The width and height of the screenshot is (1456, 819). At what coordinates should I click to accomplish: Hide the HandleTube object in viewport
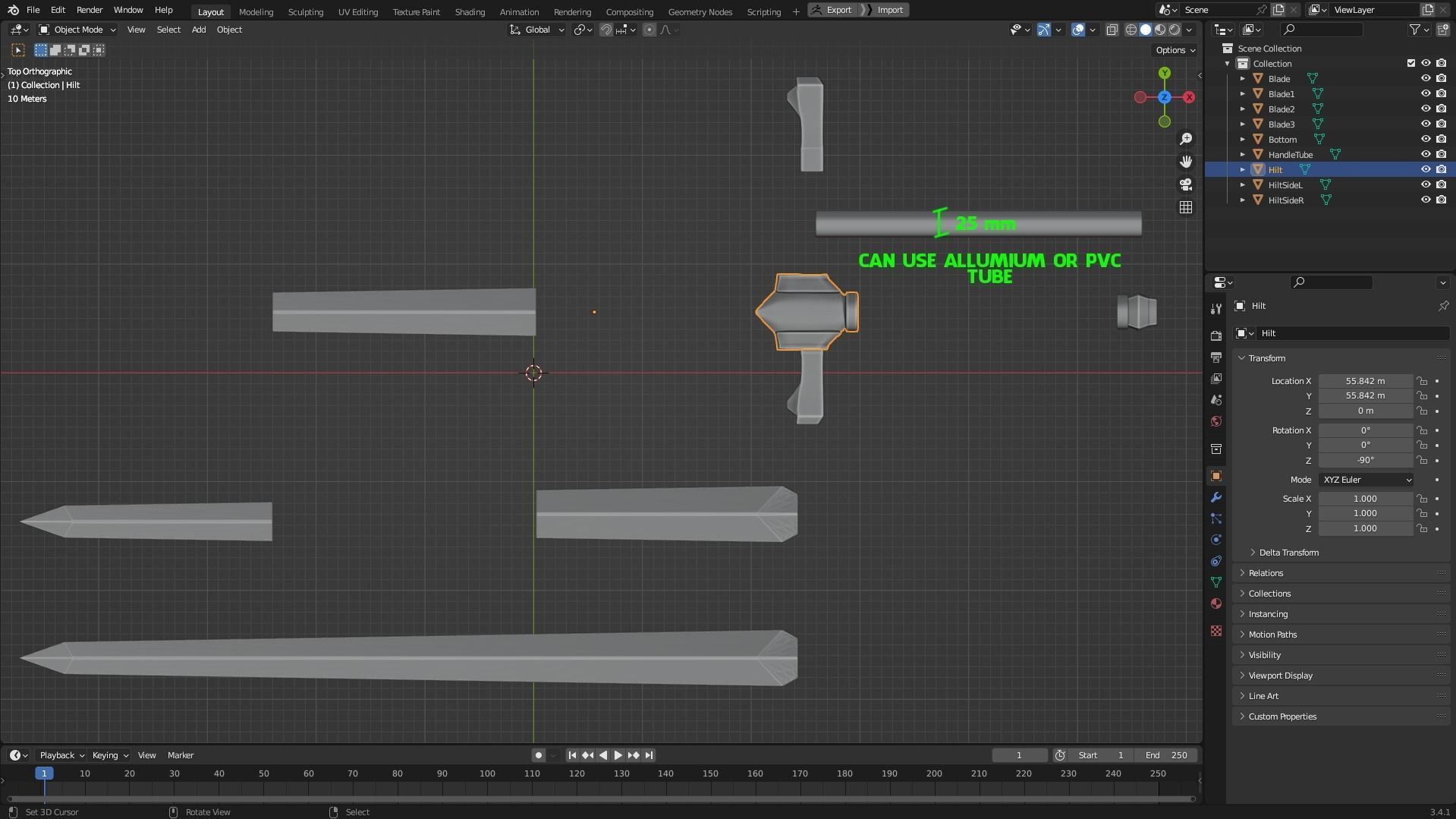(x=1426, y=154)
